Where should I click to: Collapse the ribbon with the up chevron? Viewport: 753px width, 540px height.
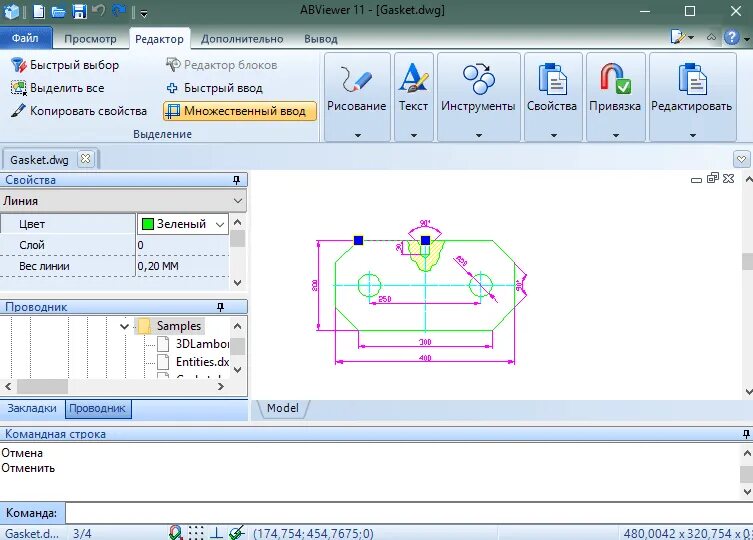point(711,37)
